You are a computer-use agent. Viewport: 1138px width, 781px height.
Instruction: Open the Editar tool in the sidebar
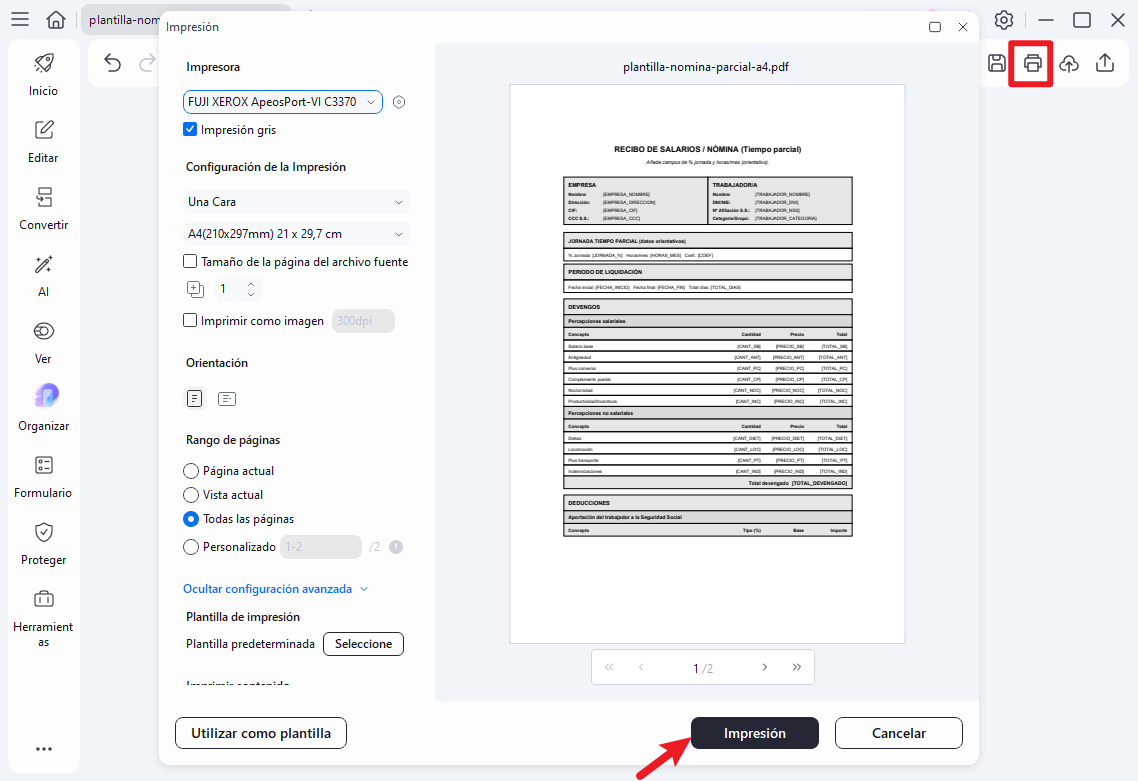coord(43,142)
